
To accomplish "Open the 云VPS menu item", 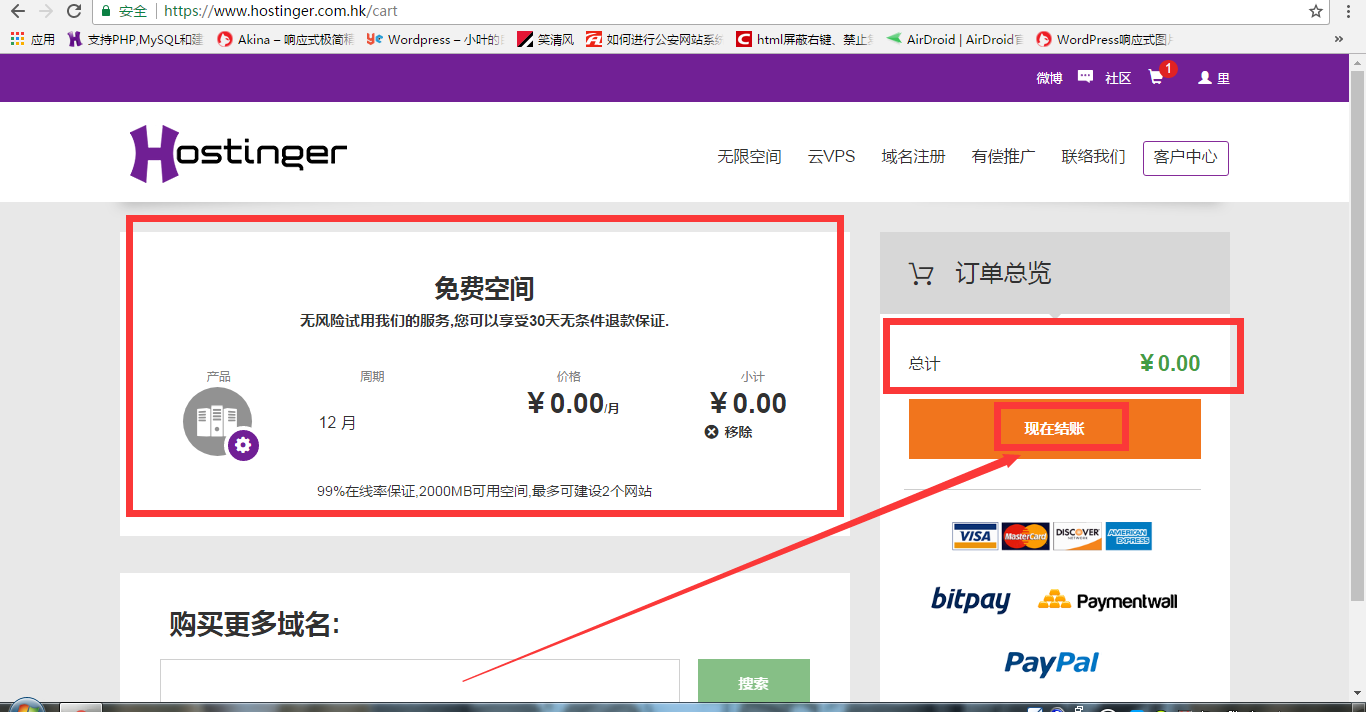I will tap(832, 156).
